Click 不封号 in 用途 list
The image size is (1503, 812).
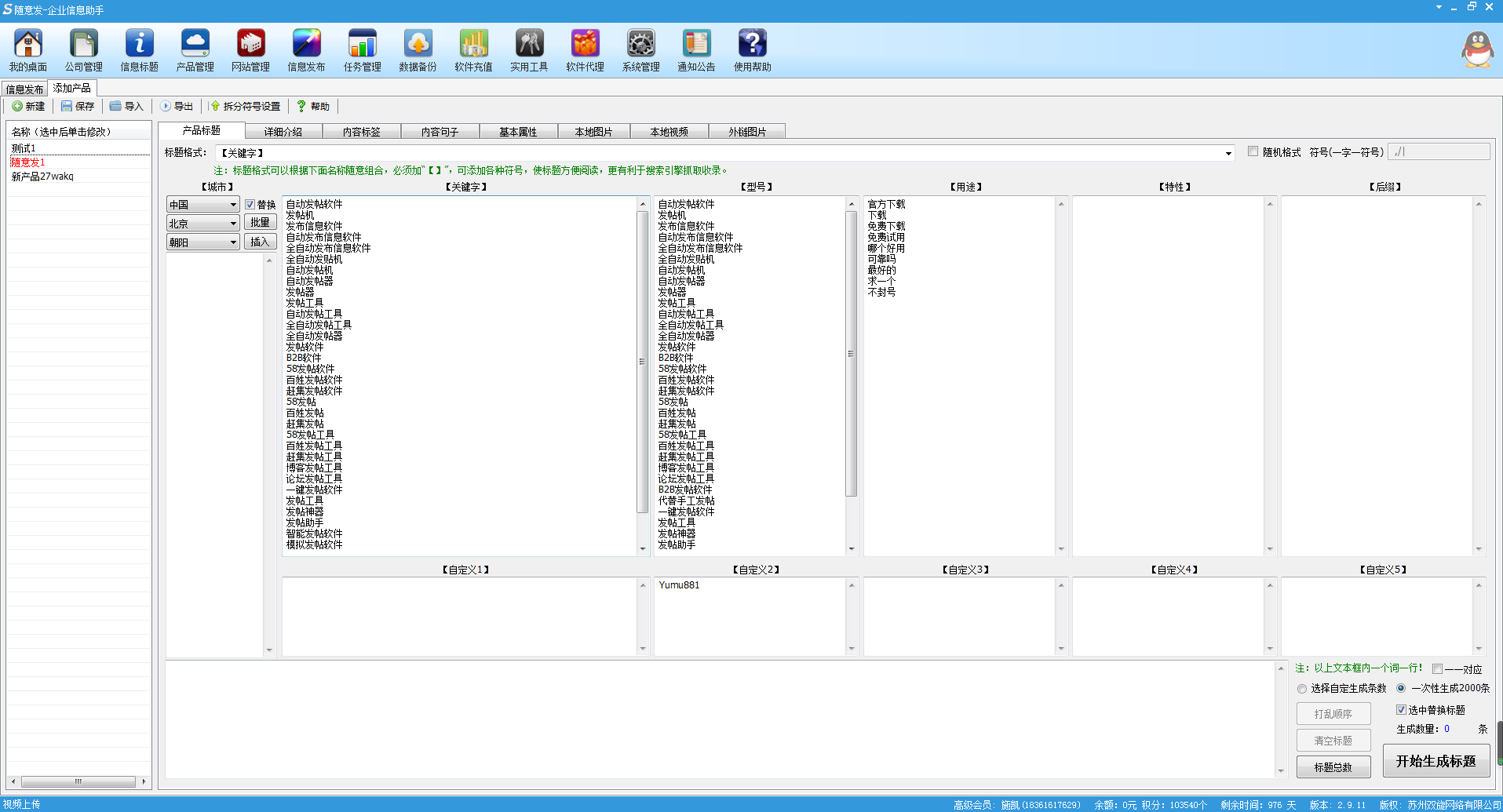[881, 292]
